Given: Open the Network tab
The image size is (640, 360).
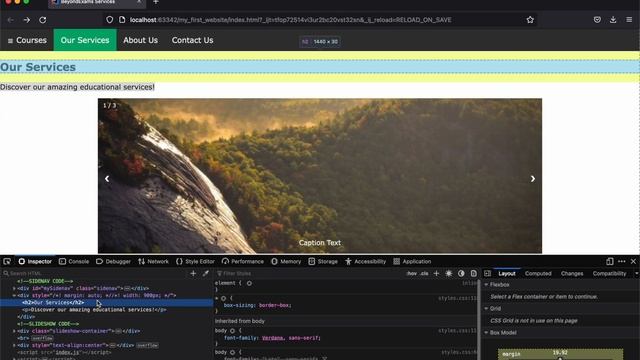Looking at the screenshot, I should tap(153, 262).
